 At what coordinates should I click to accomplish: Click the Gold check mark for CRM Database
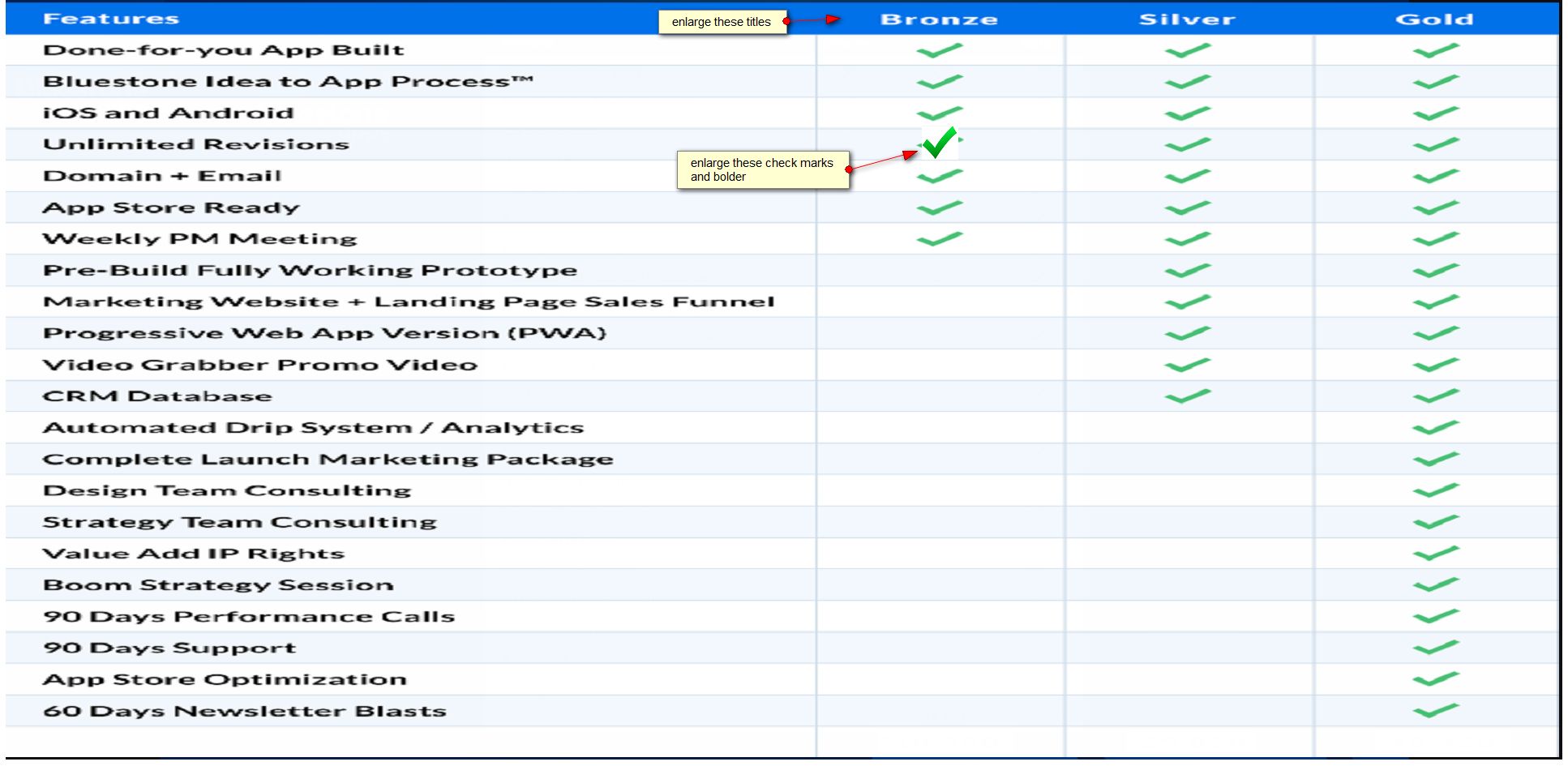[x=1436, y=396]
